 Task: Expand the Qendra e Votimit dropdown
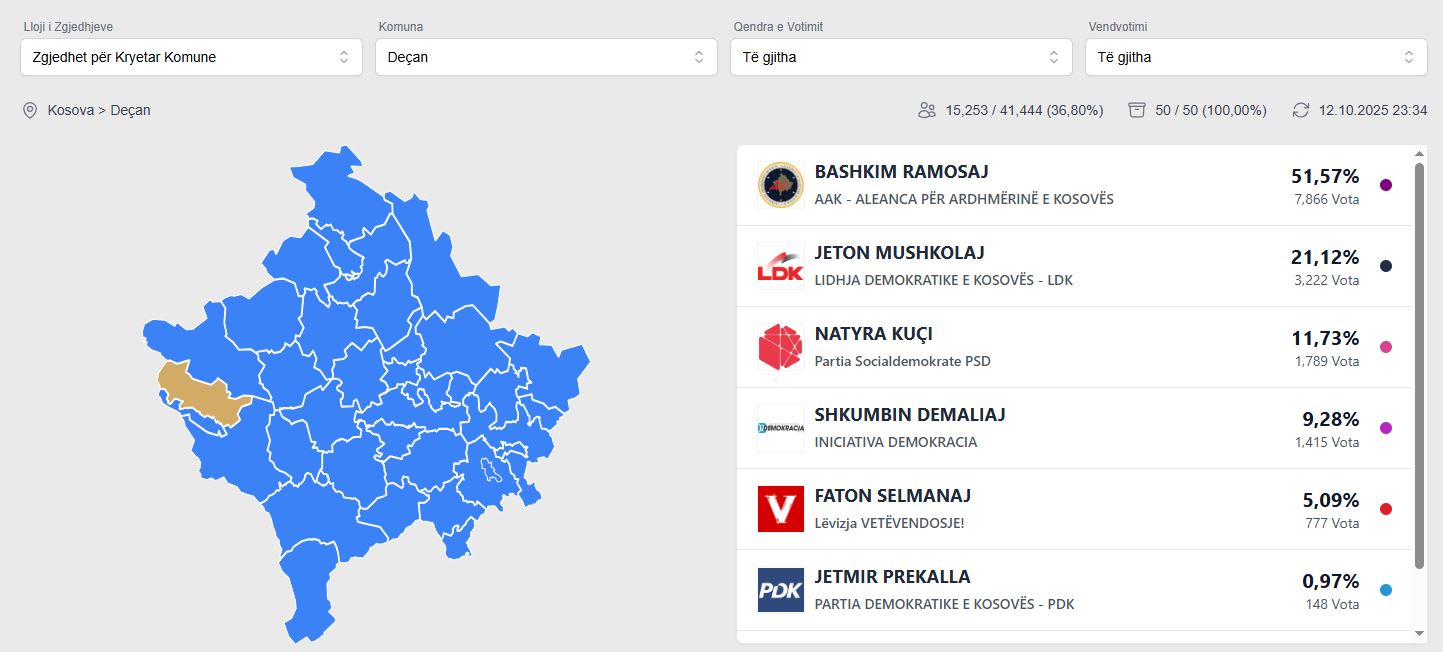(x=901, y=57)
